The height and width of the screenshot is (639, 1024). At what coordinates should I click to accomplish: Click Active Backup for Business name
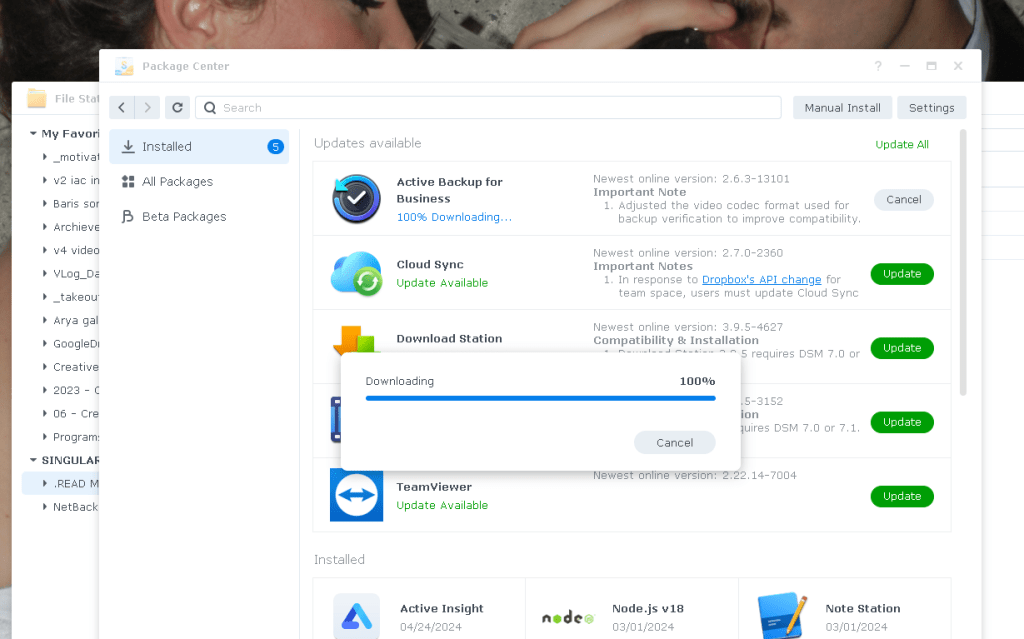449,190
